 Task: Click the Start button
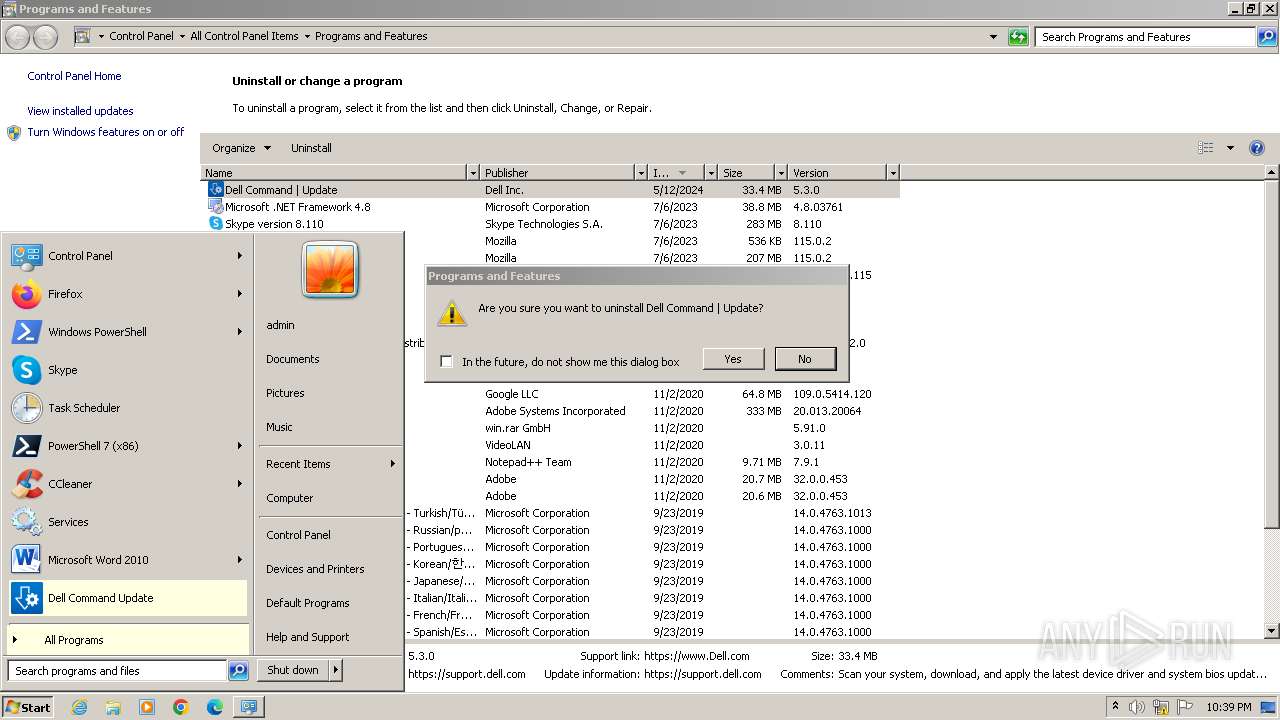click(x=28, y=707)
